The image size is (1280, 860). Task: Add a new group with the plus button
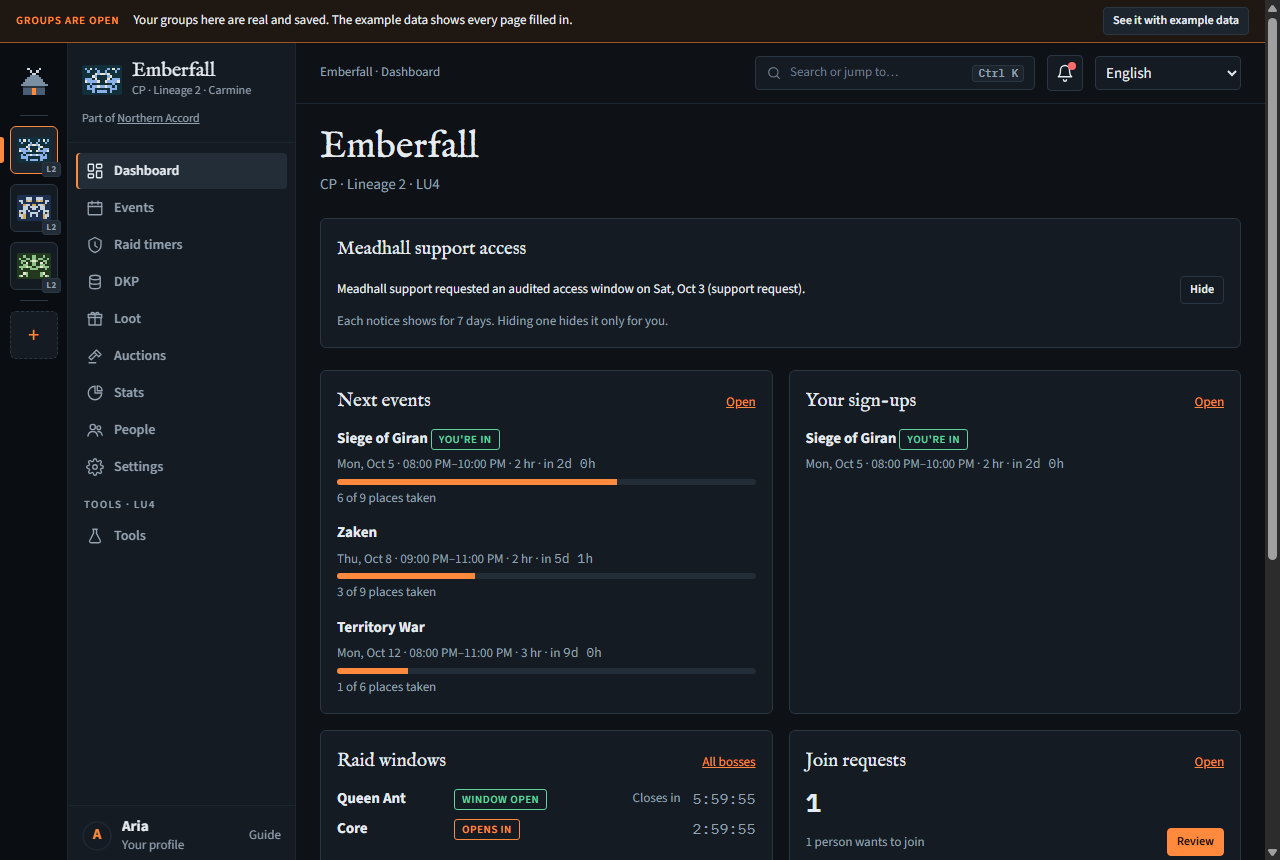pos(34,335)
